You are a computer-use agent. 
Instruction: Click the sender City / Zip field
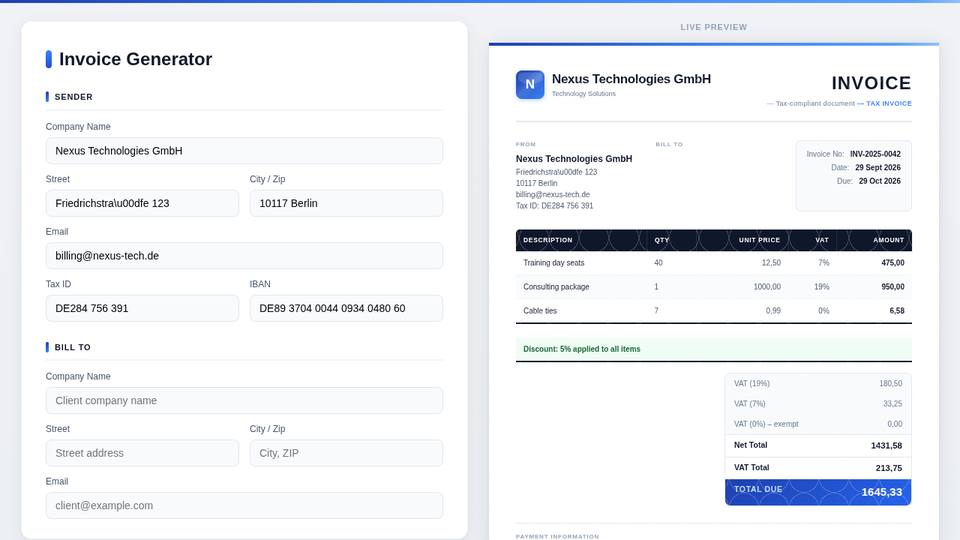346,203
